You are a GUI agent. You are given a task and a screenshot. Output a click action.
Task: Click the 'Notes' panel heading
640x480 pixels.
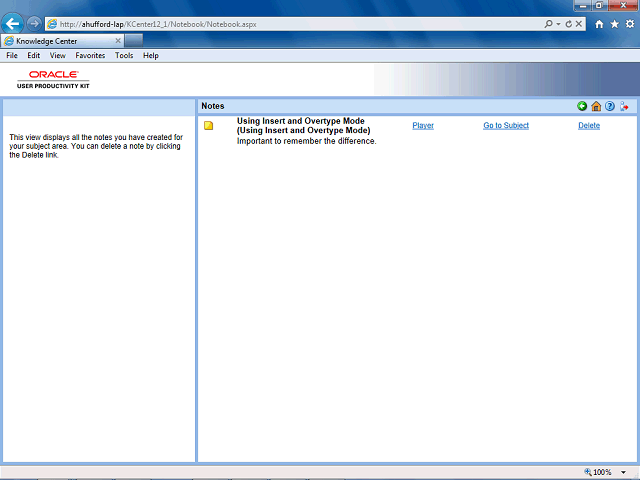click(x=213, y=106)
